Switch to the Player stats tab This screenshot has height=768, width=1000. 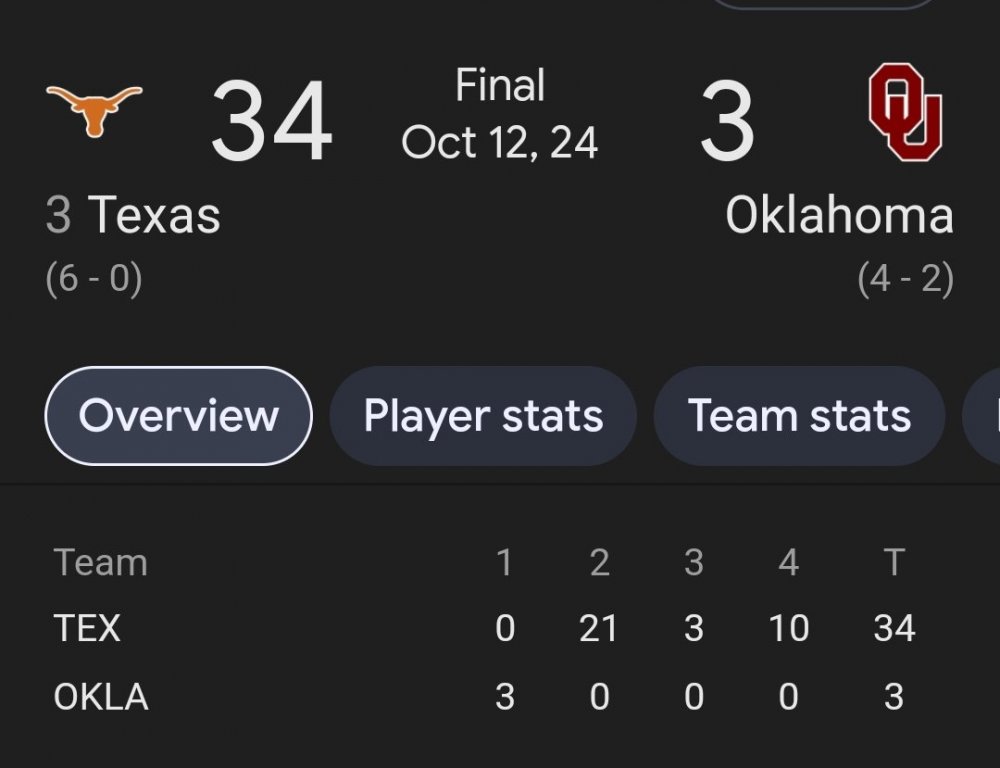point(483,416)
